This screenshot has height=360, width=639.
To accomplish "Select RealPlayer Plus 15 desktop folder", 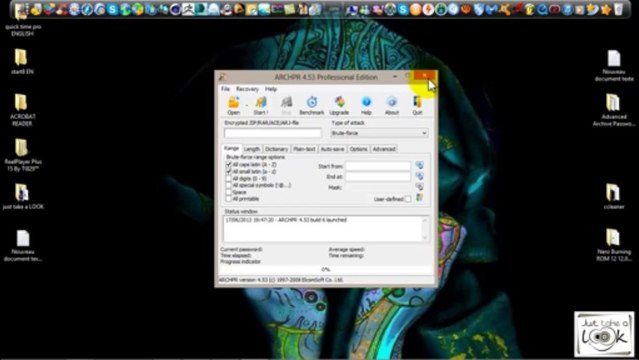I will [x=22, y=155].
